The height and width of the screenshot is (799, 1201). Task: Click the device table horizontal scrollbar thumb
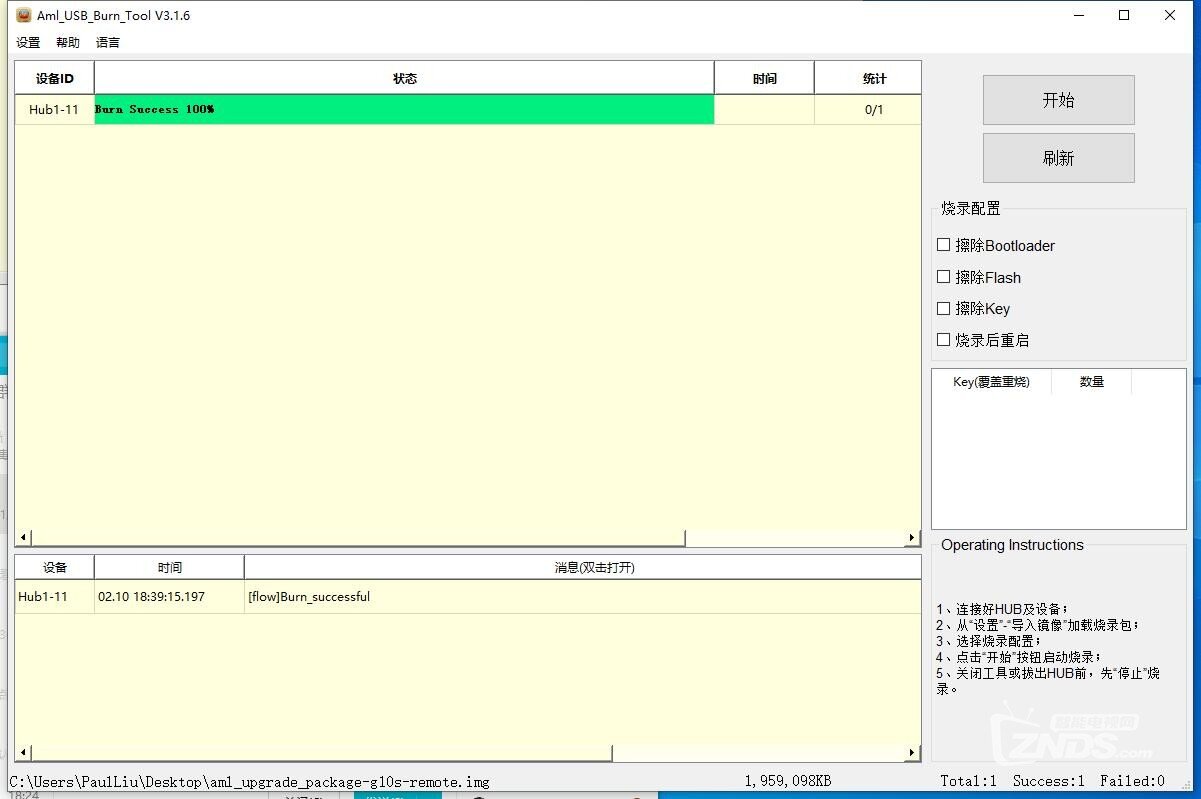click(x=358, y=538)
